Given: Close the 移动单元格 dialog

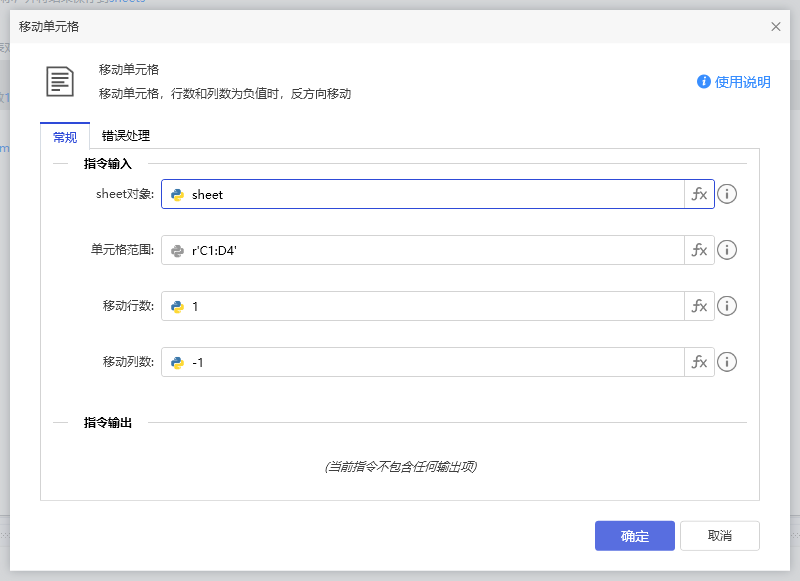Looking at the screenshot, I should point(776,27).
